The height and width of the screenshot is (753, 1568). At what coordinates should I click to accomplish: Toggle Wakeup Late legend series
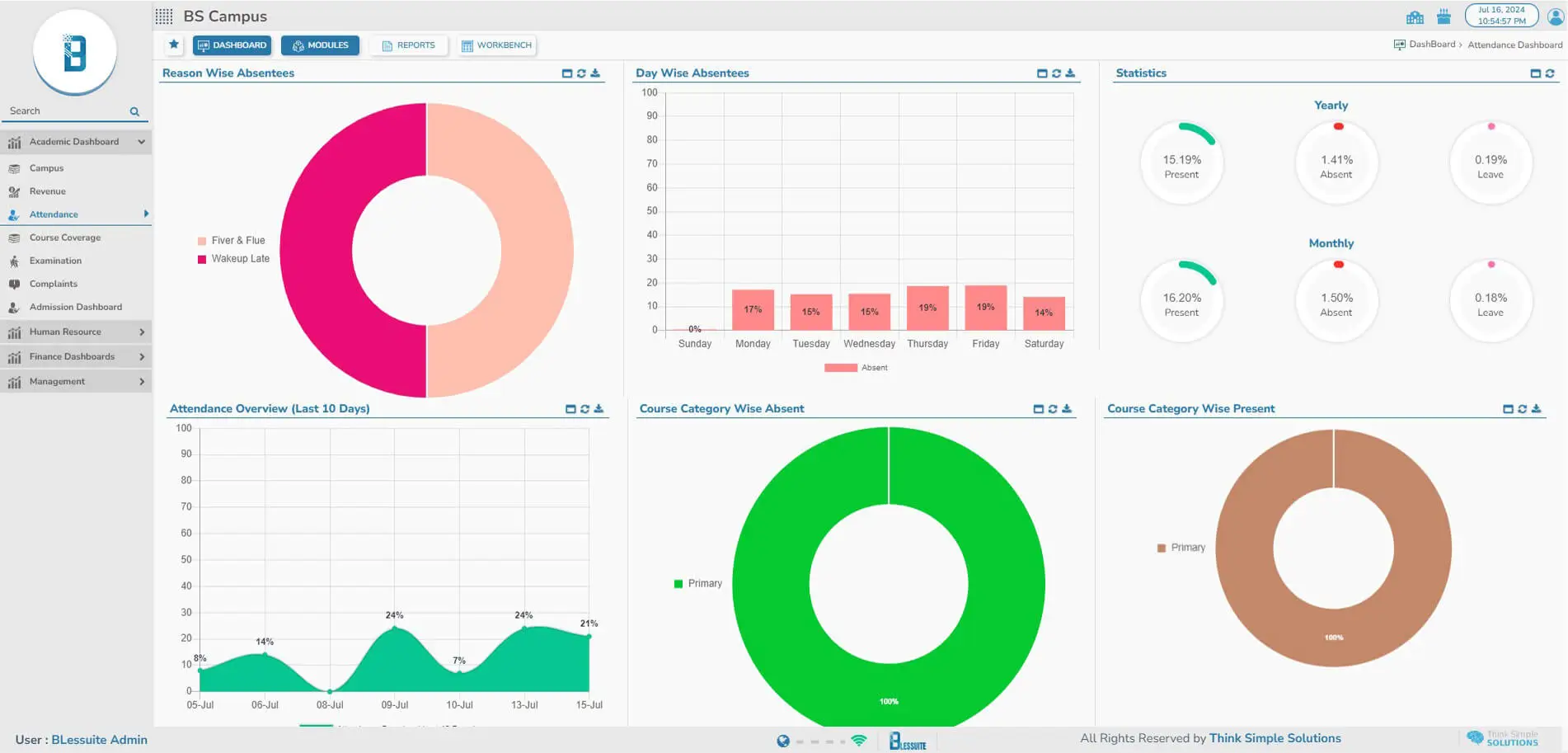[233, 259]
